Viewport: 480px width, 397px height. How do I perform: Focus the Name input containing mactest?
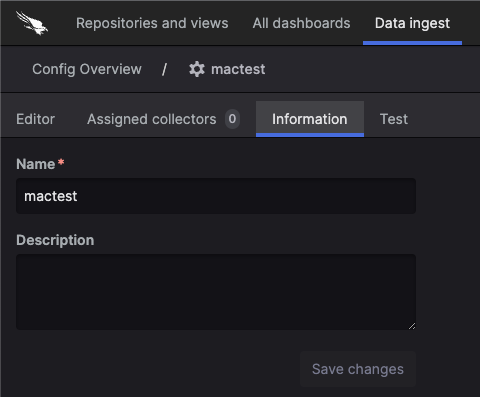(216, 196)
